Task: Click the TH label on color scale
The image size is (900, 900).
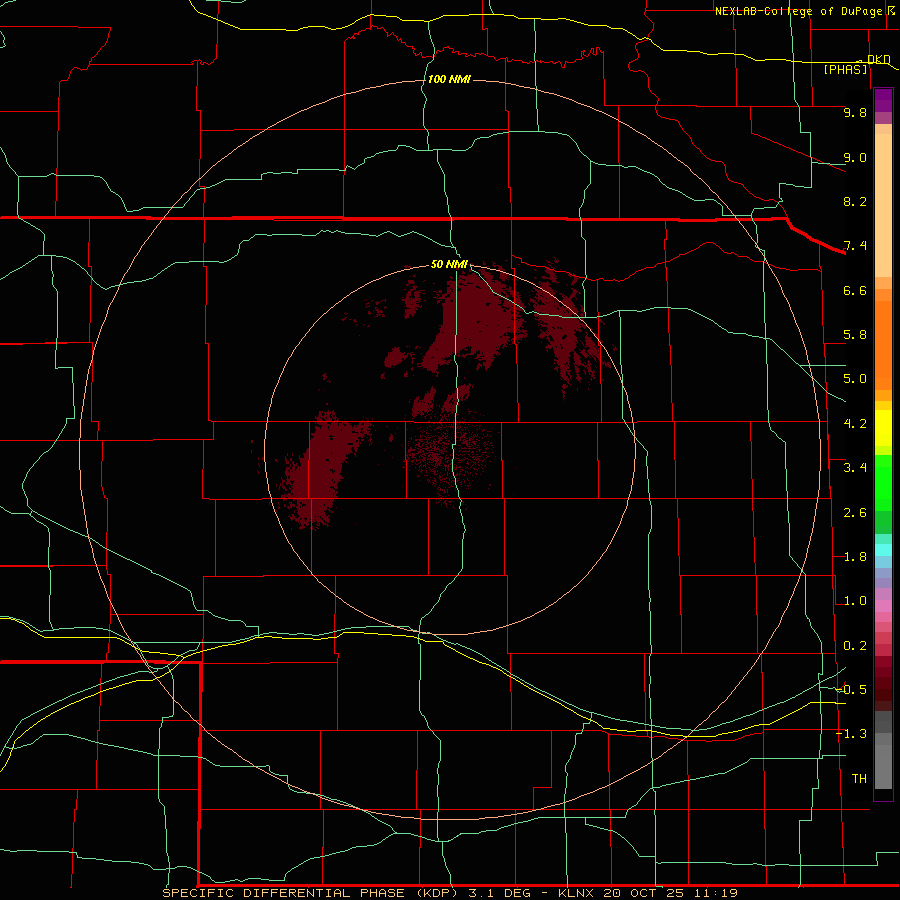Action: (x=859, y=779)
